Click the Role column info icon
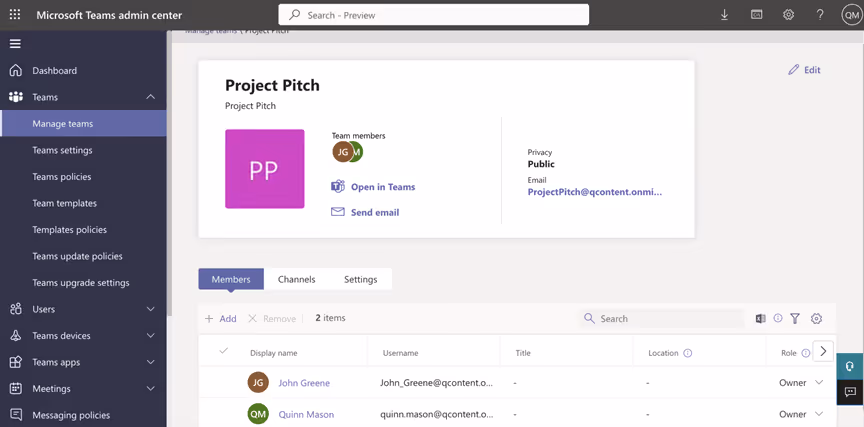 [x=806, y=353]
